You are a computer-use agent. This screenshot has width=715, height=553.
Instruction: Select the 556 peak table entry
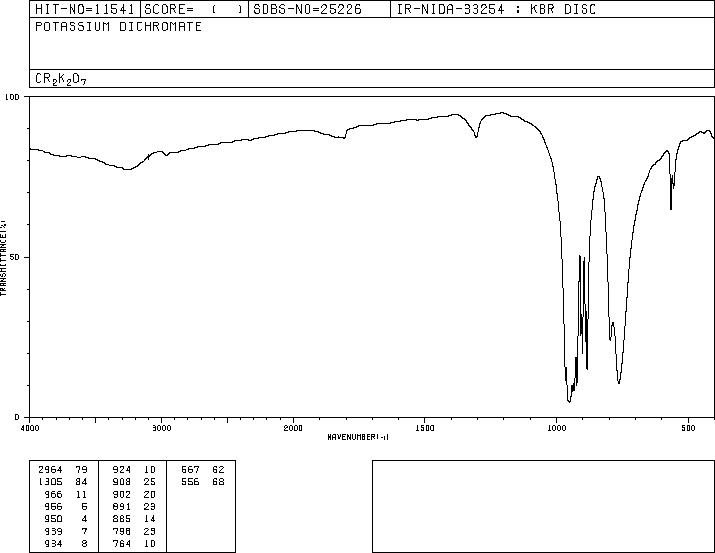(190, 482)
